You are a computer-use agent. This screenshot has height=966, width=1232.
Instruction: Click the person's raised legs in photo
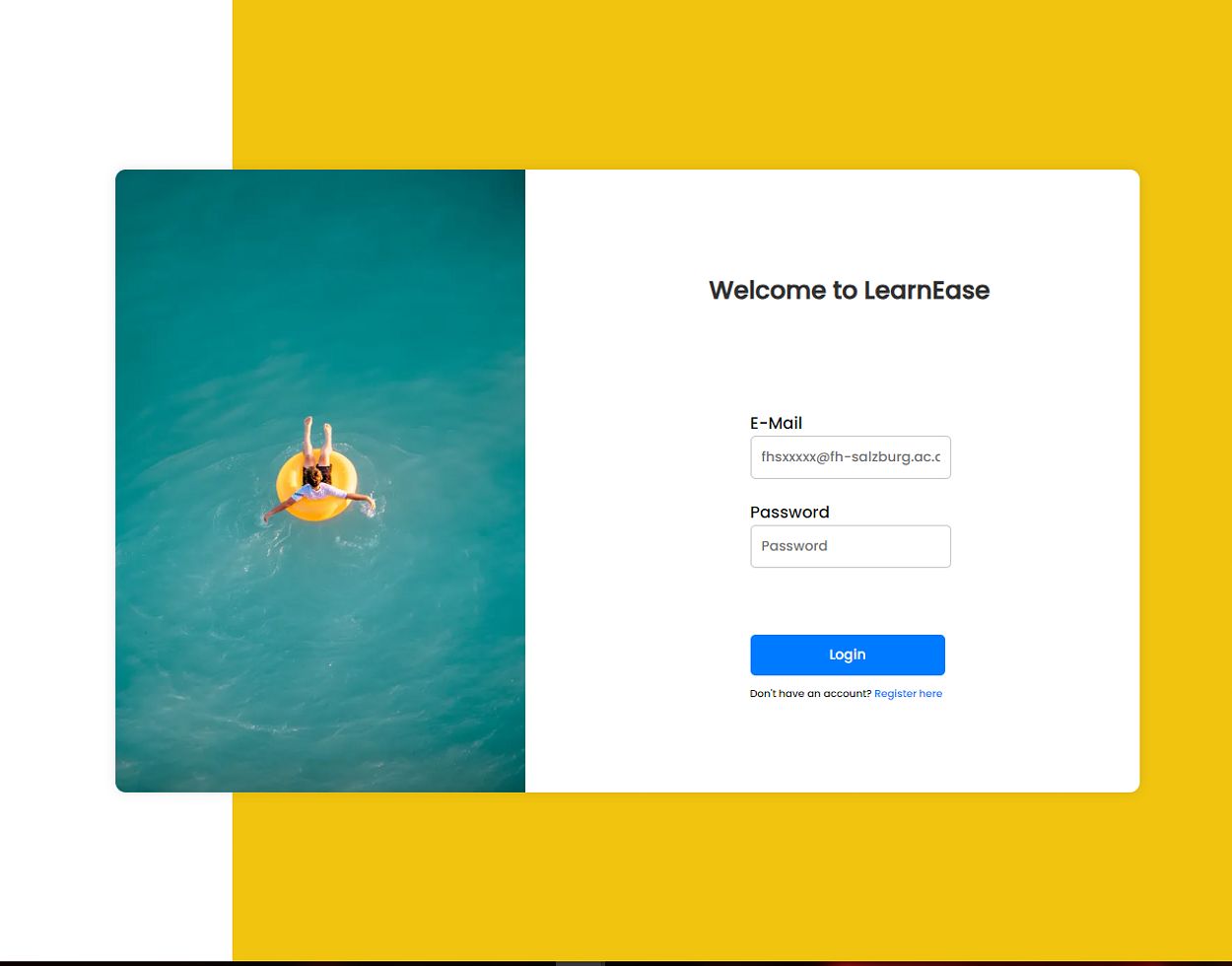coord(317,439)
